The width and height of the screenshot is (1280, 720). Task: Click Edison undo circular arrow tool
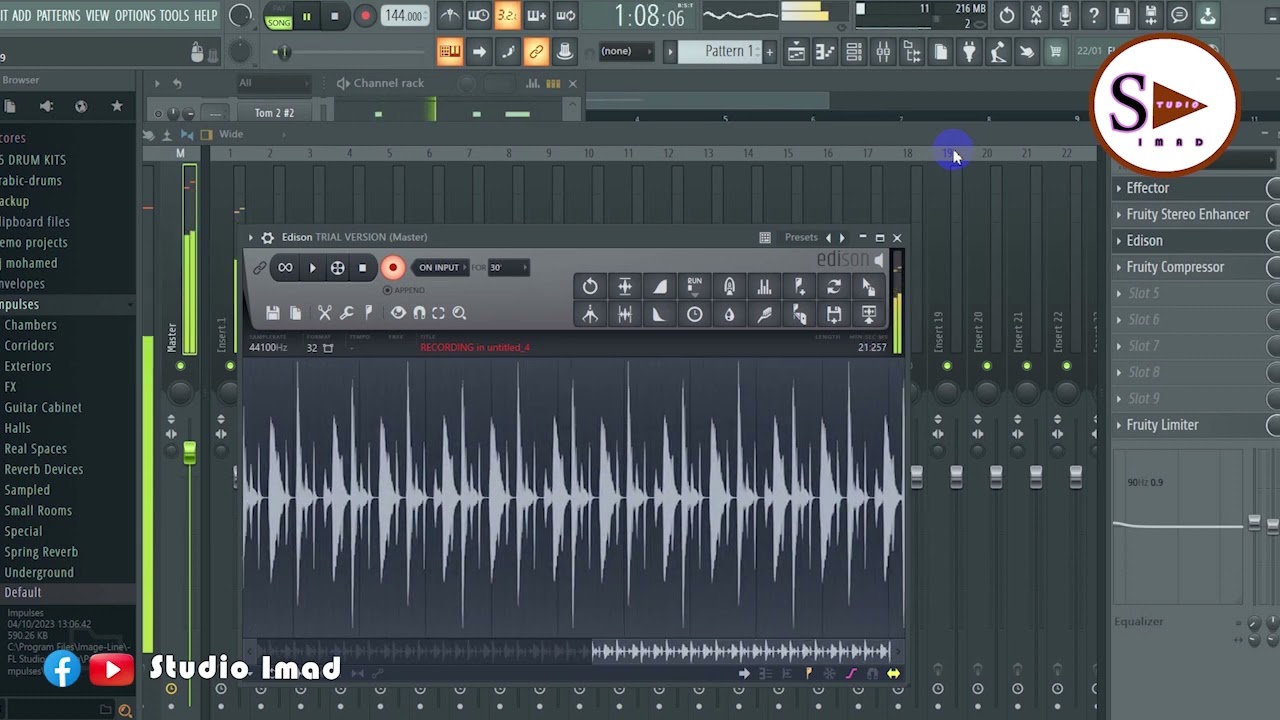[x=590, y=287]
